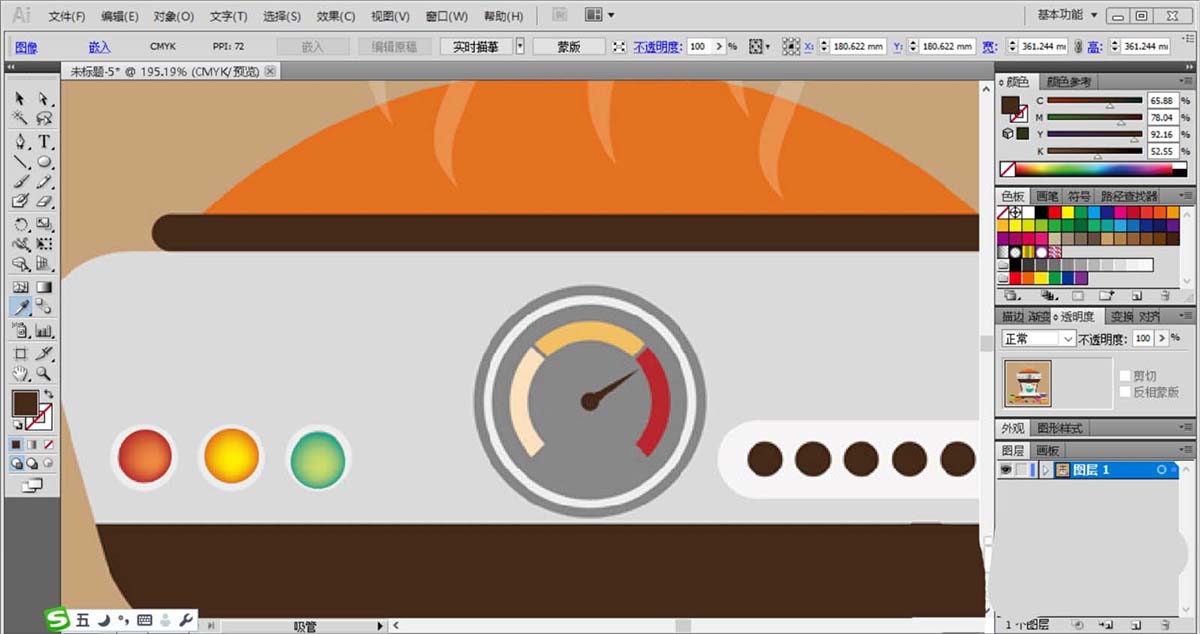Open Color panel flyout menu
Screen dimensions: 1200x634
point(1185,81)
